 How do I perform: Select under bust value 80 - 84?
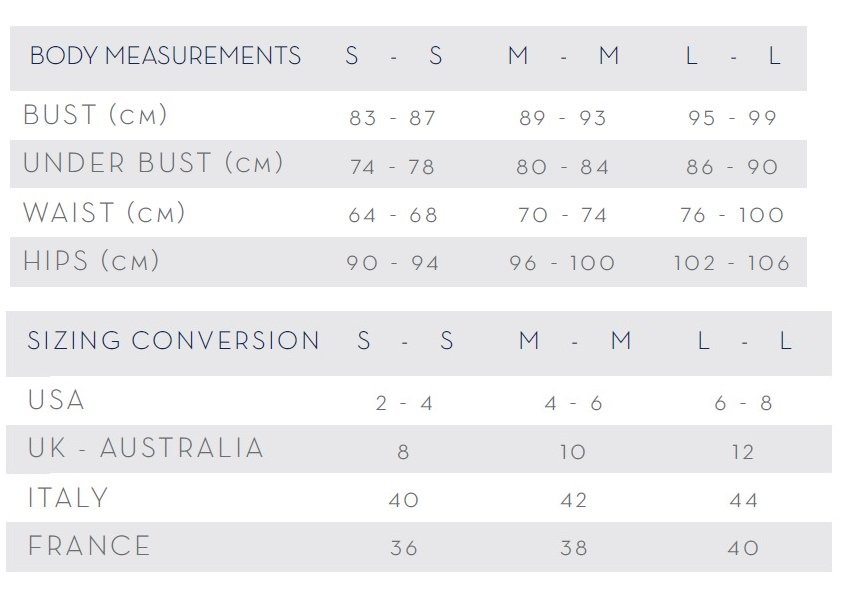(x=562, y=167)
